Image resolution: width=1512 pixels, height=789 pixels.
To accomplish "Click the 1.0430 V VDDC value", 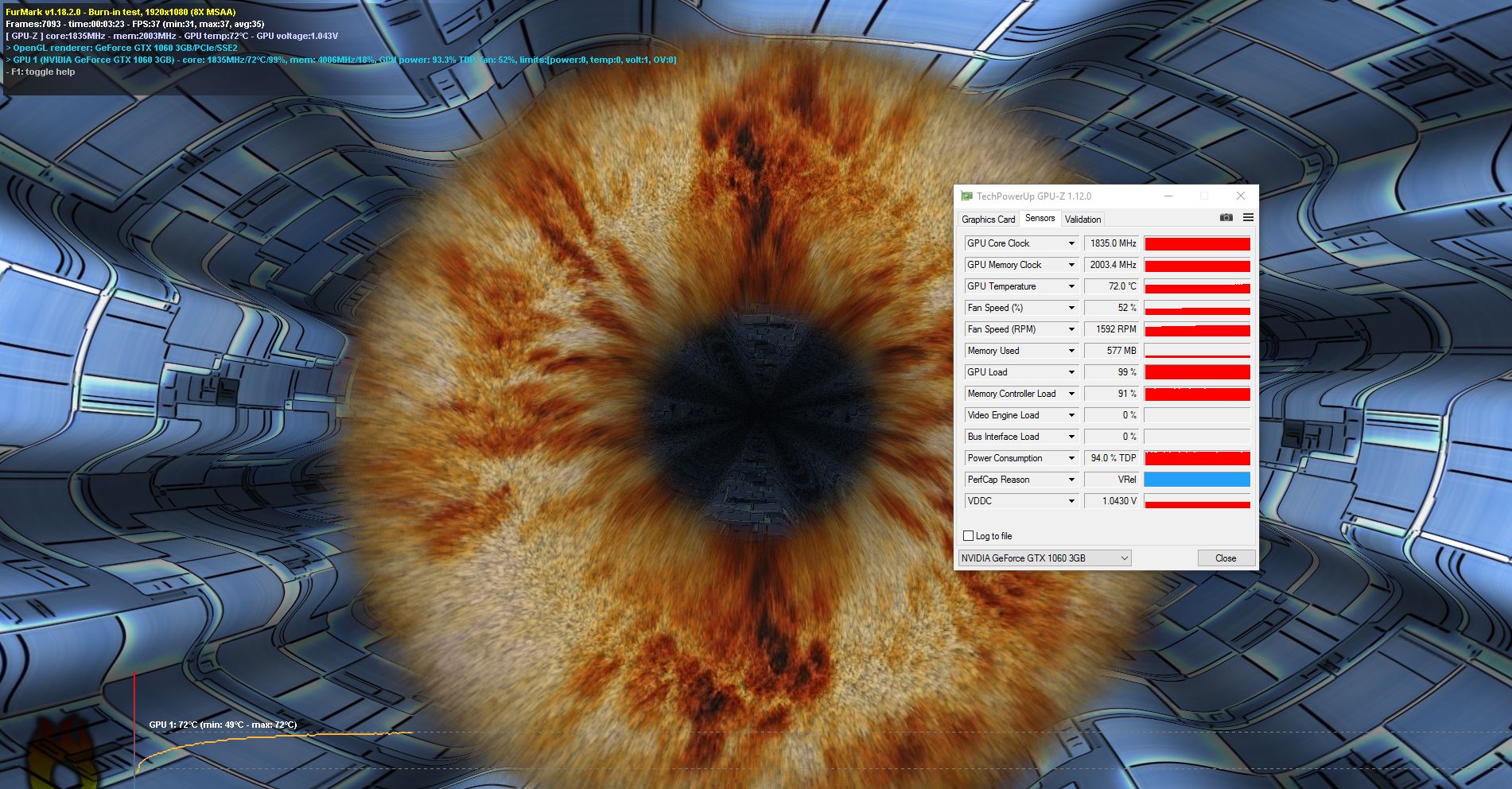I will click(x=1112, y=501).
